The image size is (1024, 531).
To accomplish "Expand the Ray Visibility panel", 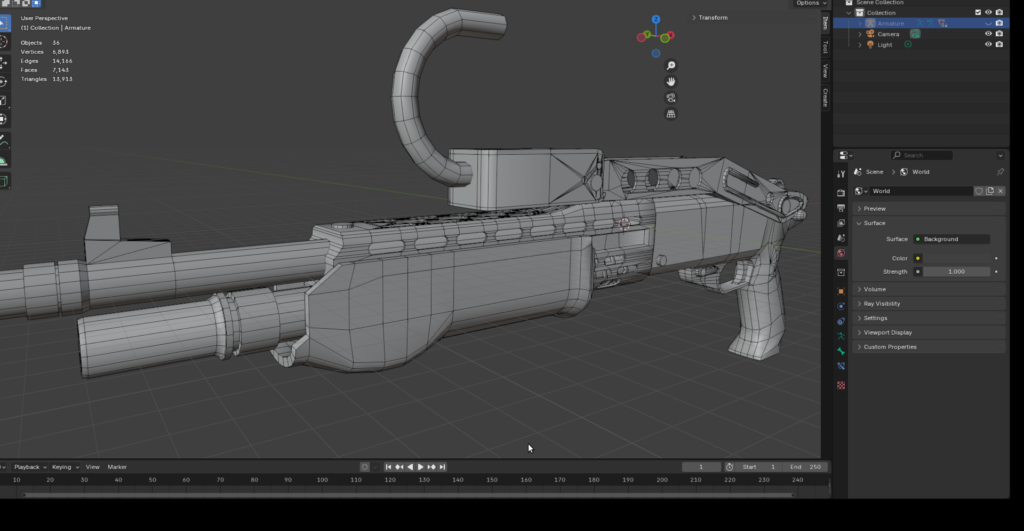I will point(929,304).
